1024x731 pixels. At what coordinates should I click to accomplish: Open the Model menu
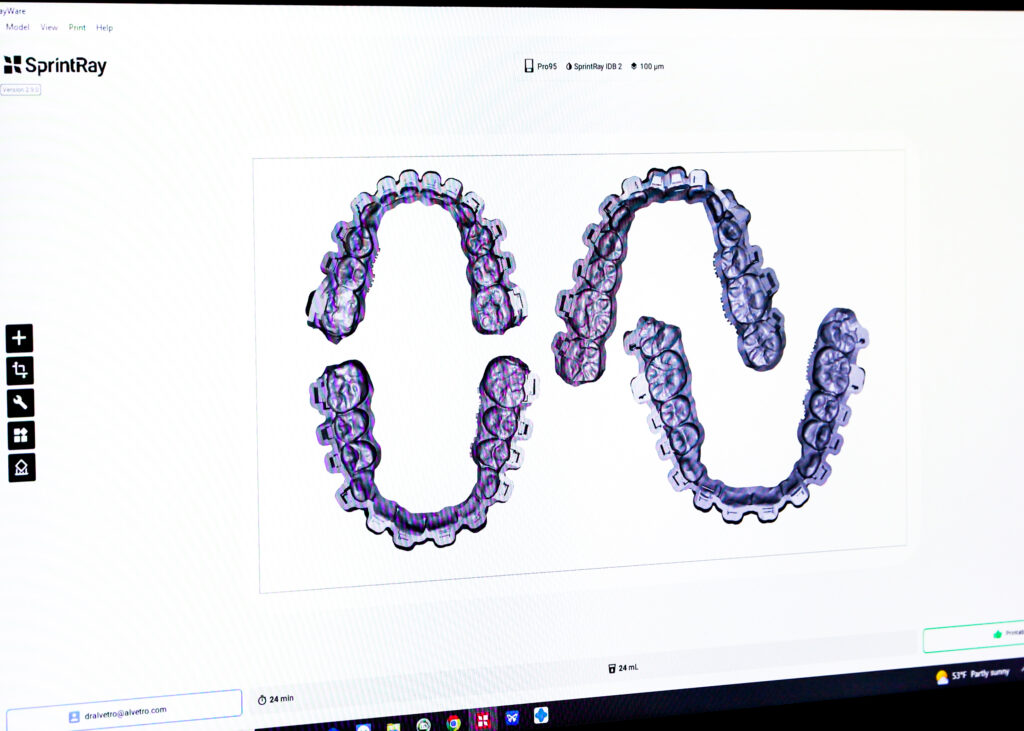click(x=17, y=27)
